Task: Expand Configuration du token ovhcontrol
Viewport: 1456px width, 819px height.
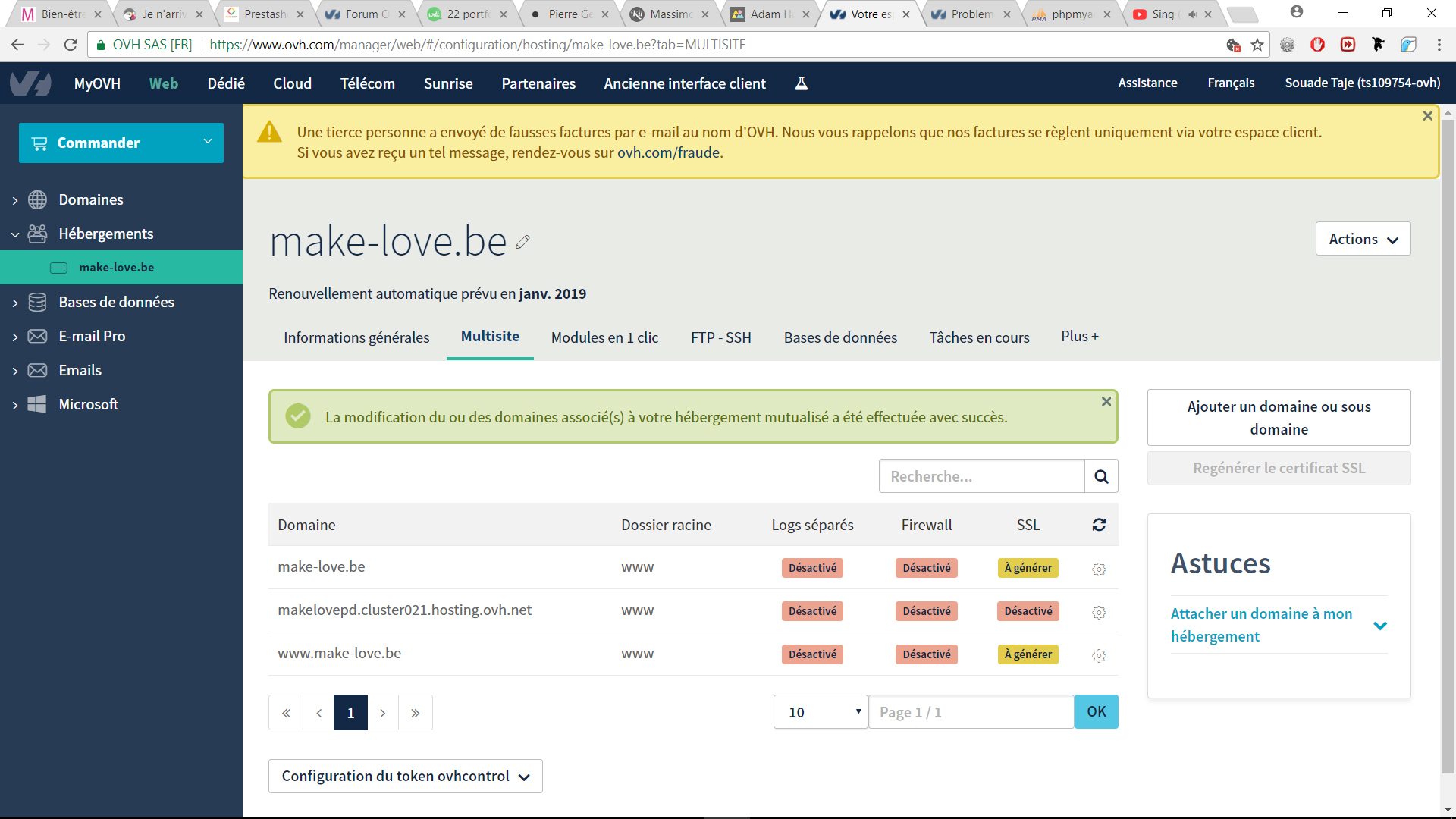Action: (405, 776)
